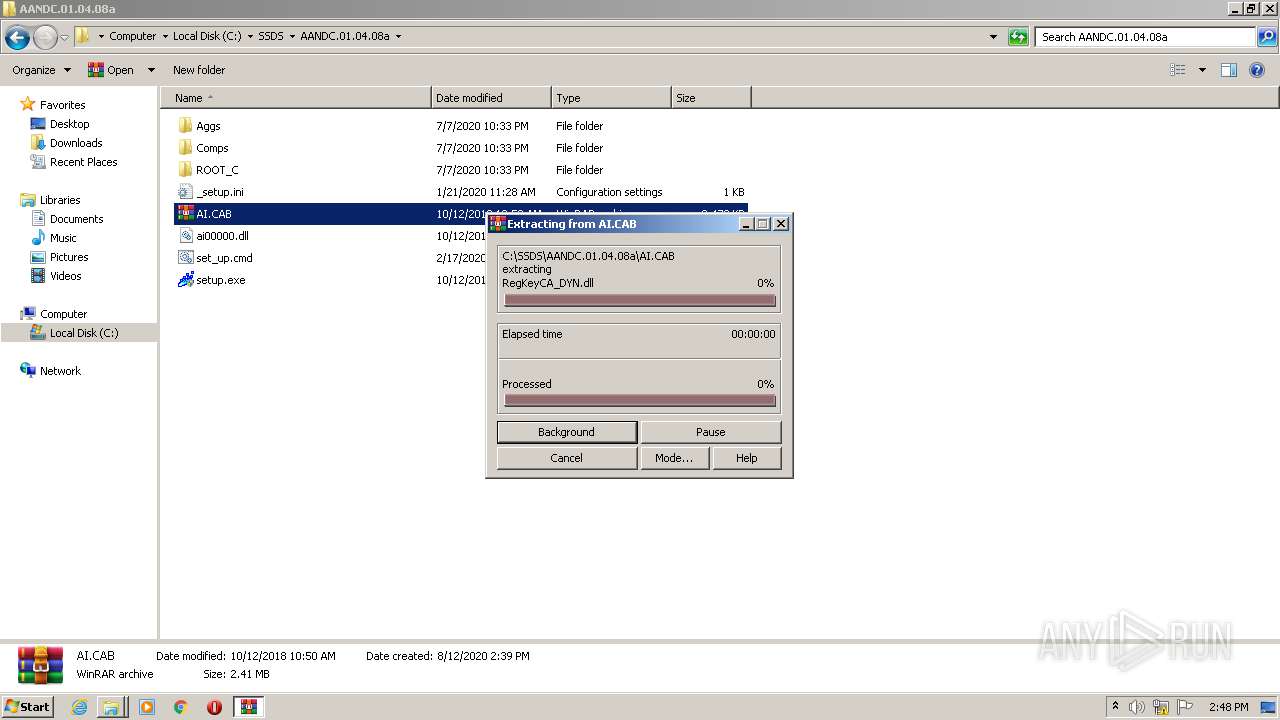Screen dimensions: 1280x720
Task: Select the Aggs folder icon
Action: coord(185,126)
